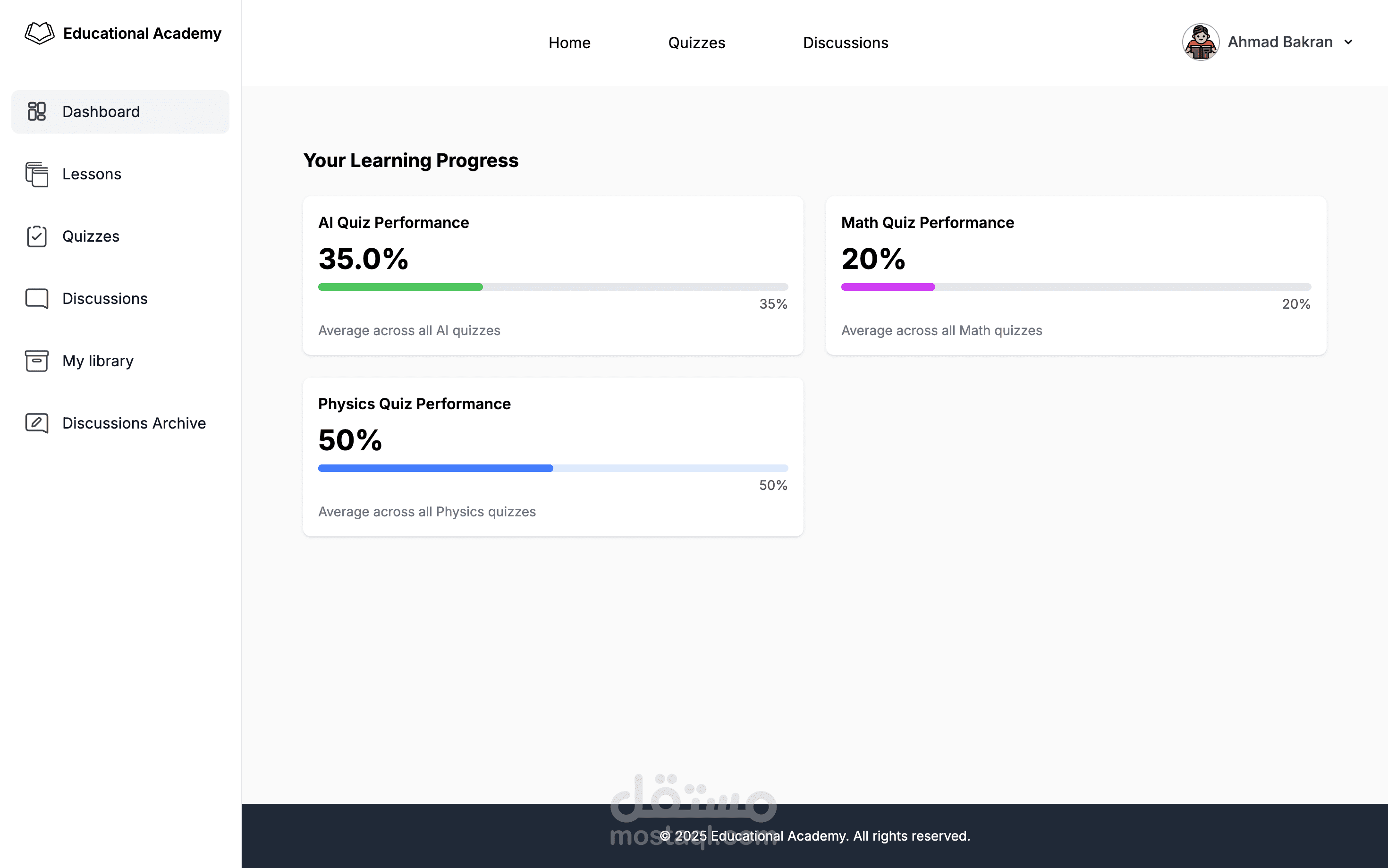
Task: Click the Physics Quiz Performance card title
Action: pos(414,404)
